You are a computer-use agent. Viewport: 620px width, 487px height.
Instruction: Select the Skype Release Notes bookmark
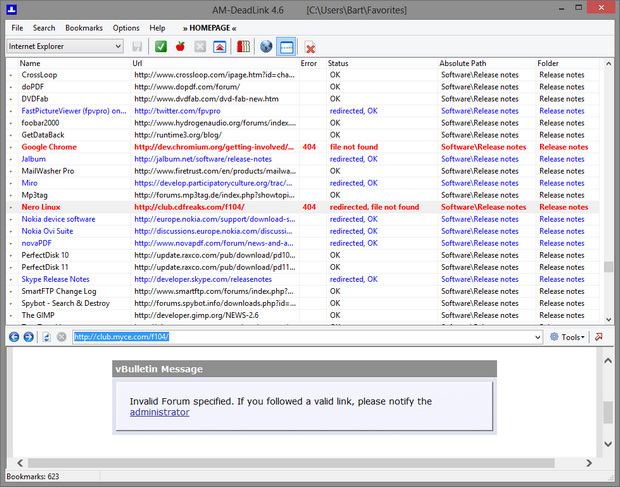pyautogui.click(x=55, y=279)
